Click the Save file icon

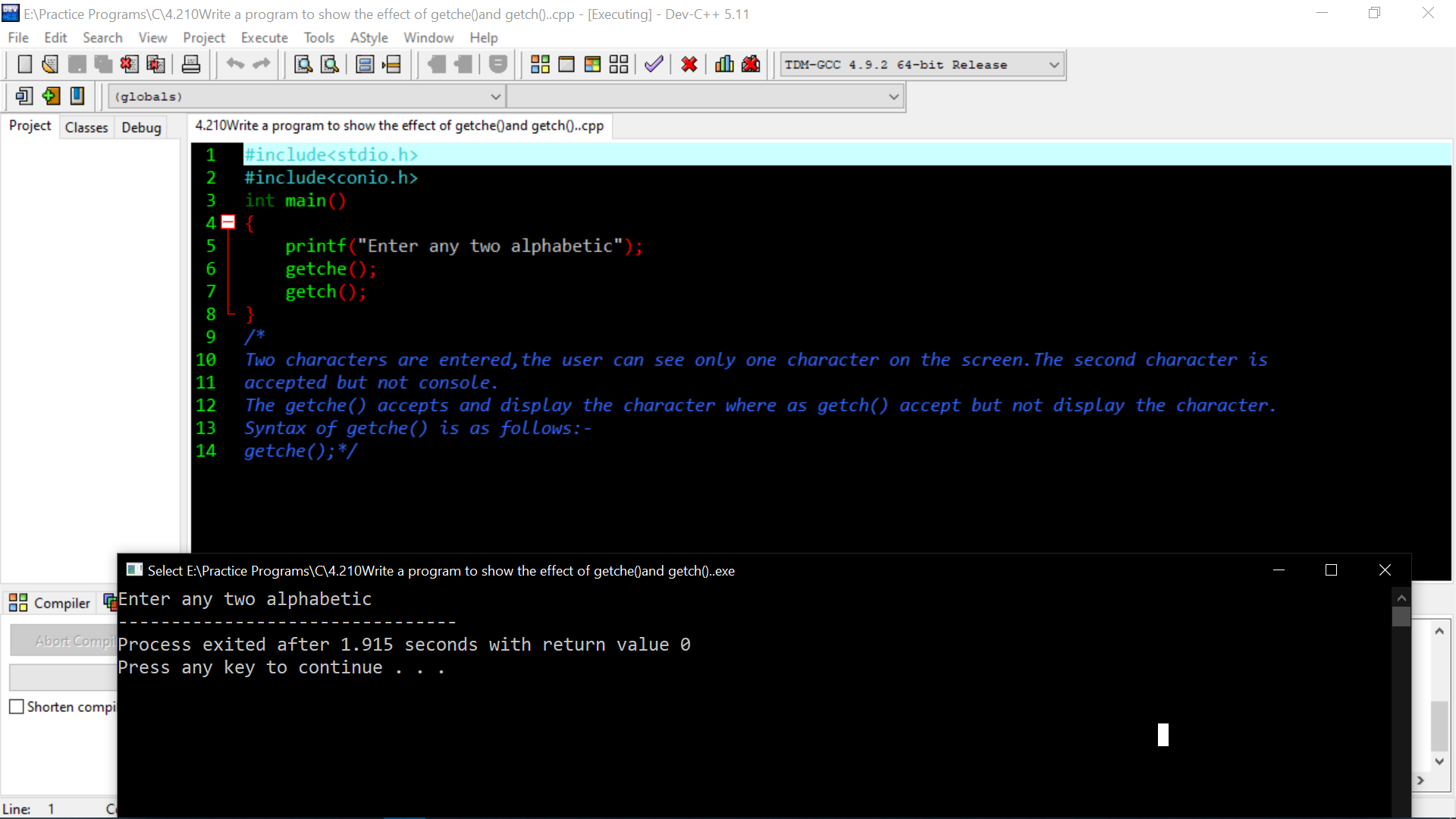[x=76, y=64]
